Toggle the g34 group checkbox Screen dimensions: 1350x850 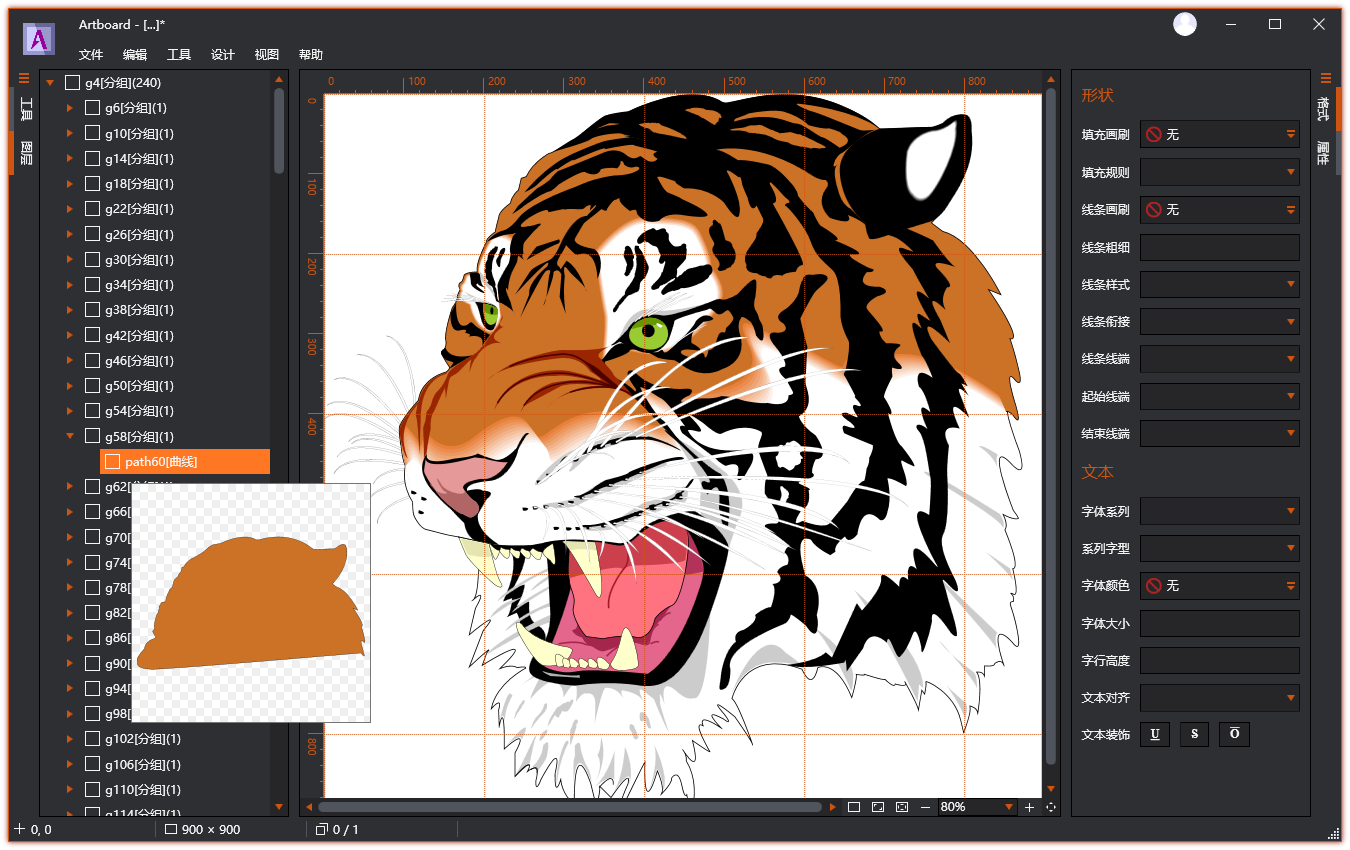pyautogui.click(x=92, y=285)
